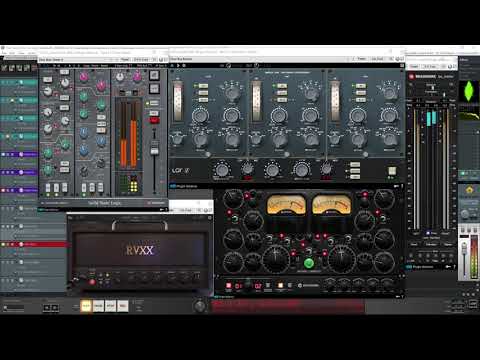Click the orange lit icon in the Shadow Hills bottom toolbar
Screen dimensions: 480x360
point(280,285)
